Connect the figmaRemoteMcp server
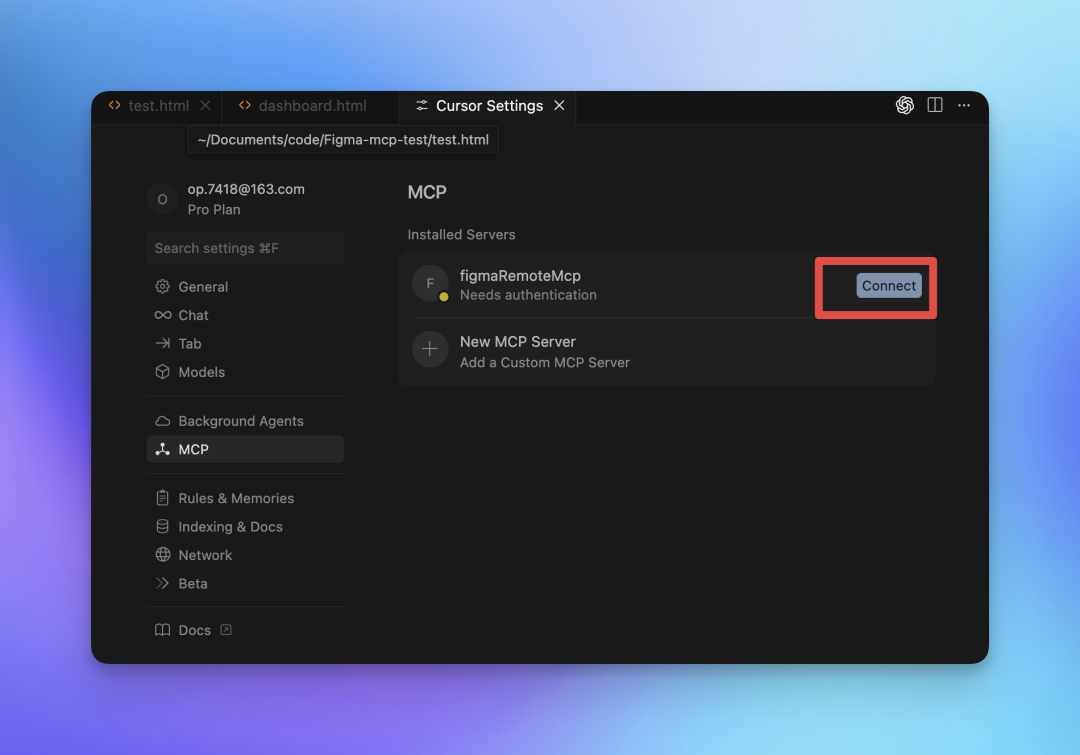This screenshot has width=1080, height=755. click(888, 285)
